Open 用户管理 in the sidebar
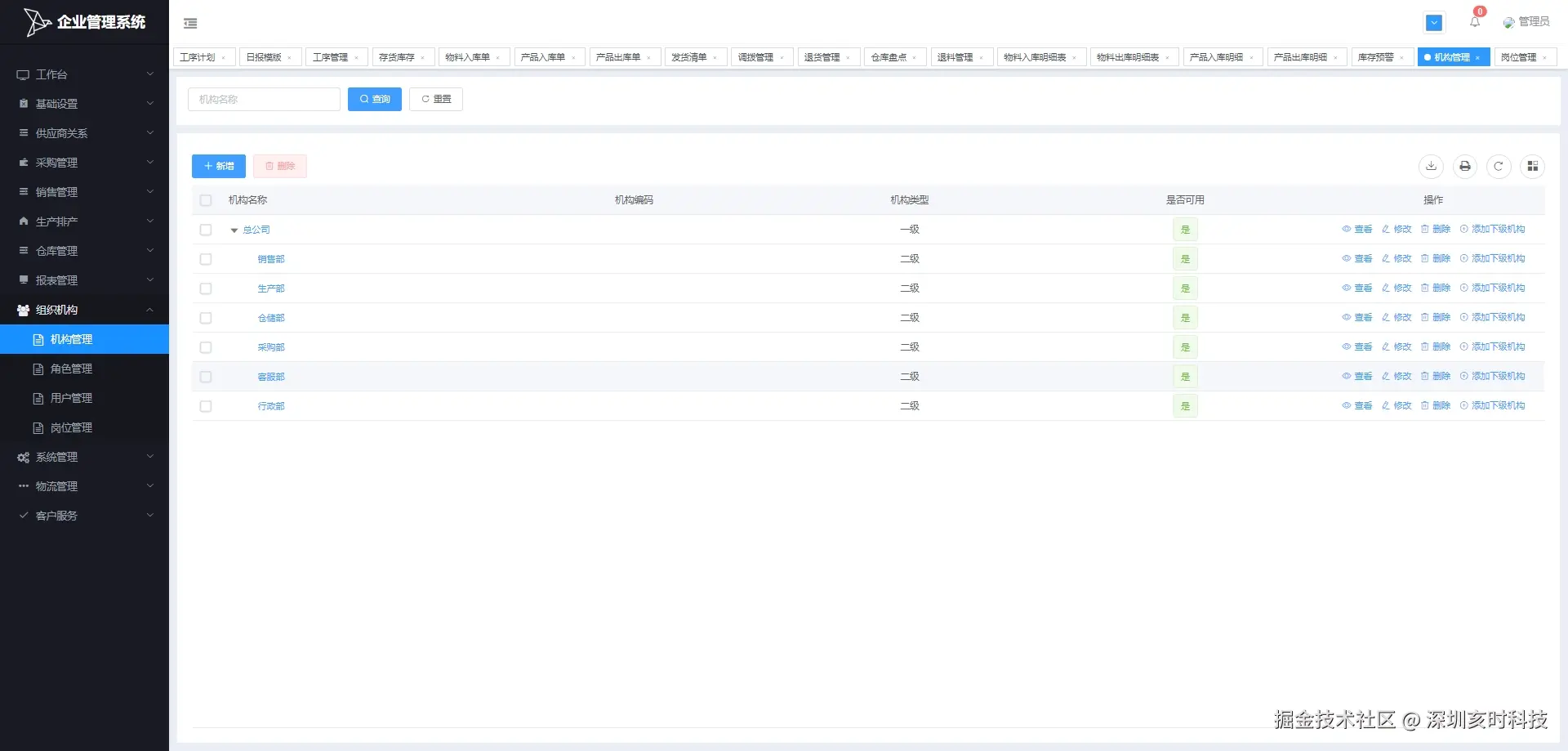 click(x=84, y=398)
